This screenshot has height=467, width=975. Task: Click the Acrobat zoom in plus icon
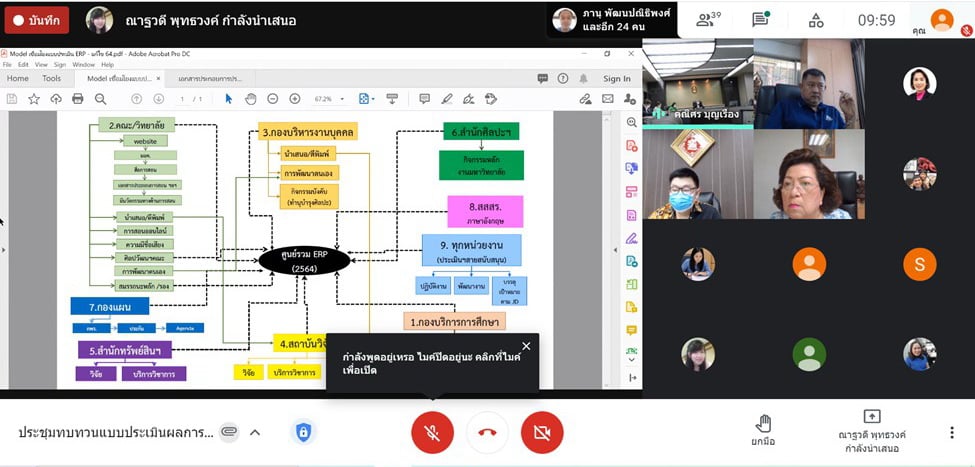(x=294, y=99)
